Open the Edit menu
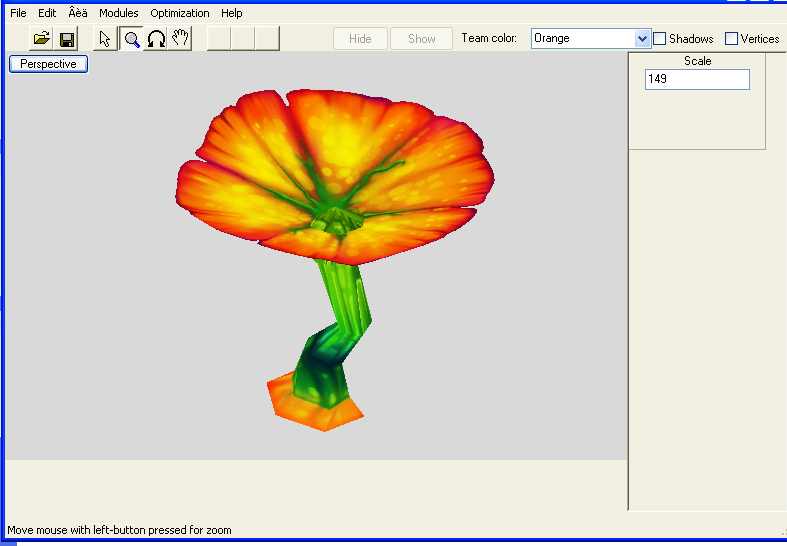Image resolution: width=787 pixels, height=546 pixels. 47,13
